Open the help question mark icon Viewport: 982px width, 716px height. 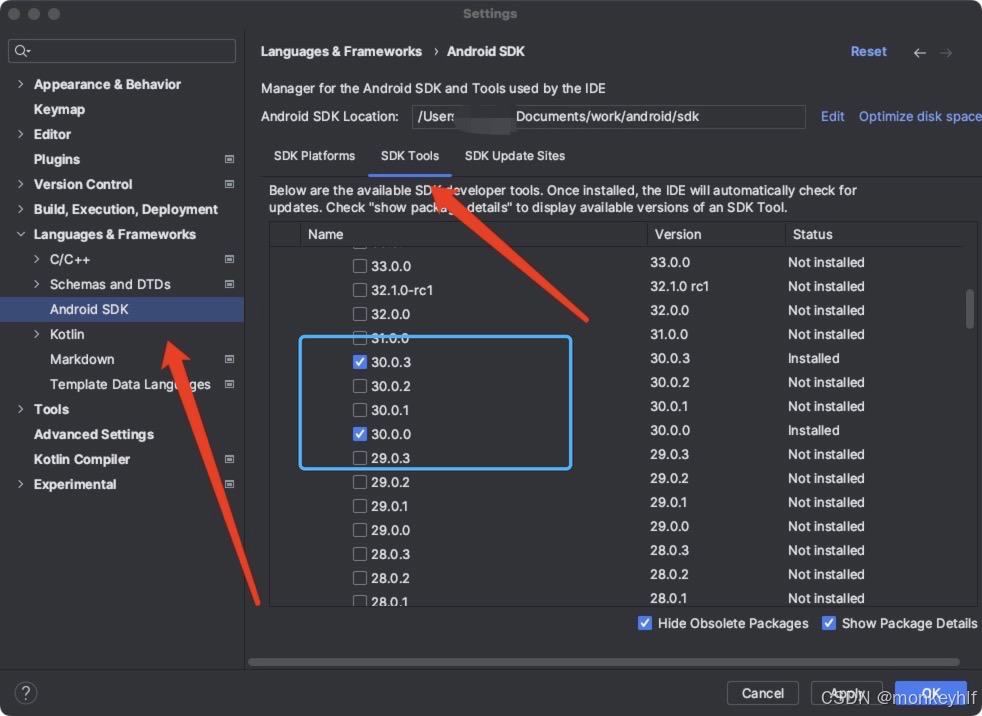26,693
